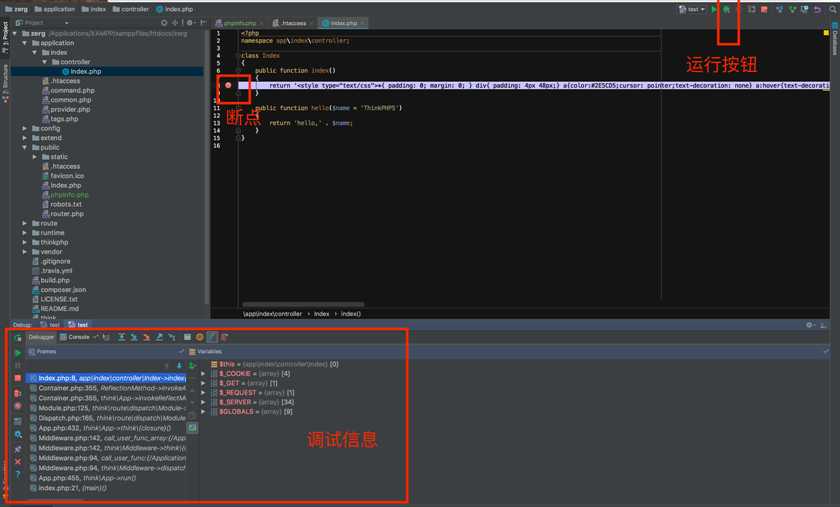Toggle the breakpoint dot on the return line
Viewport: 840px width, 507px height.
point(228,85)
